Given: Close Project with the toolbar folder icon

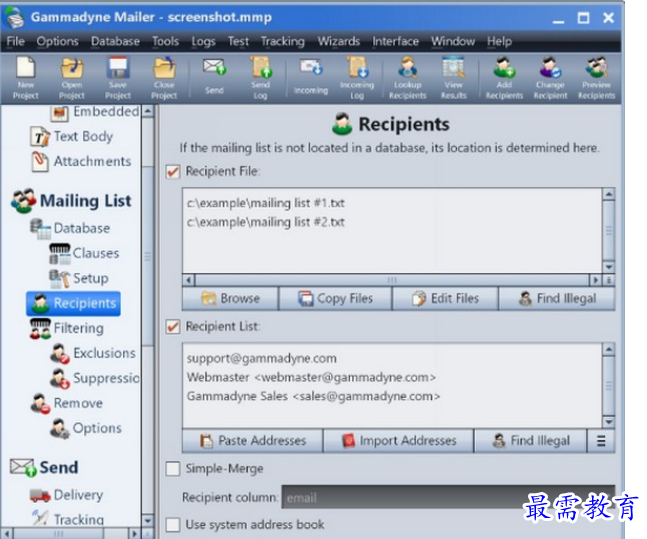Looking at the screenshot, I should pyautogui.click(x=164, y=78).
